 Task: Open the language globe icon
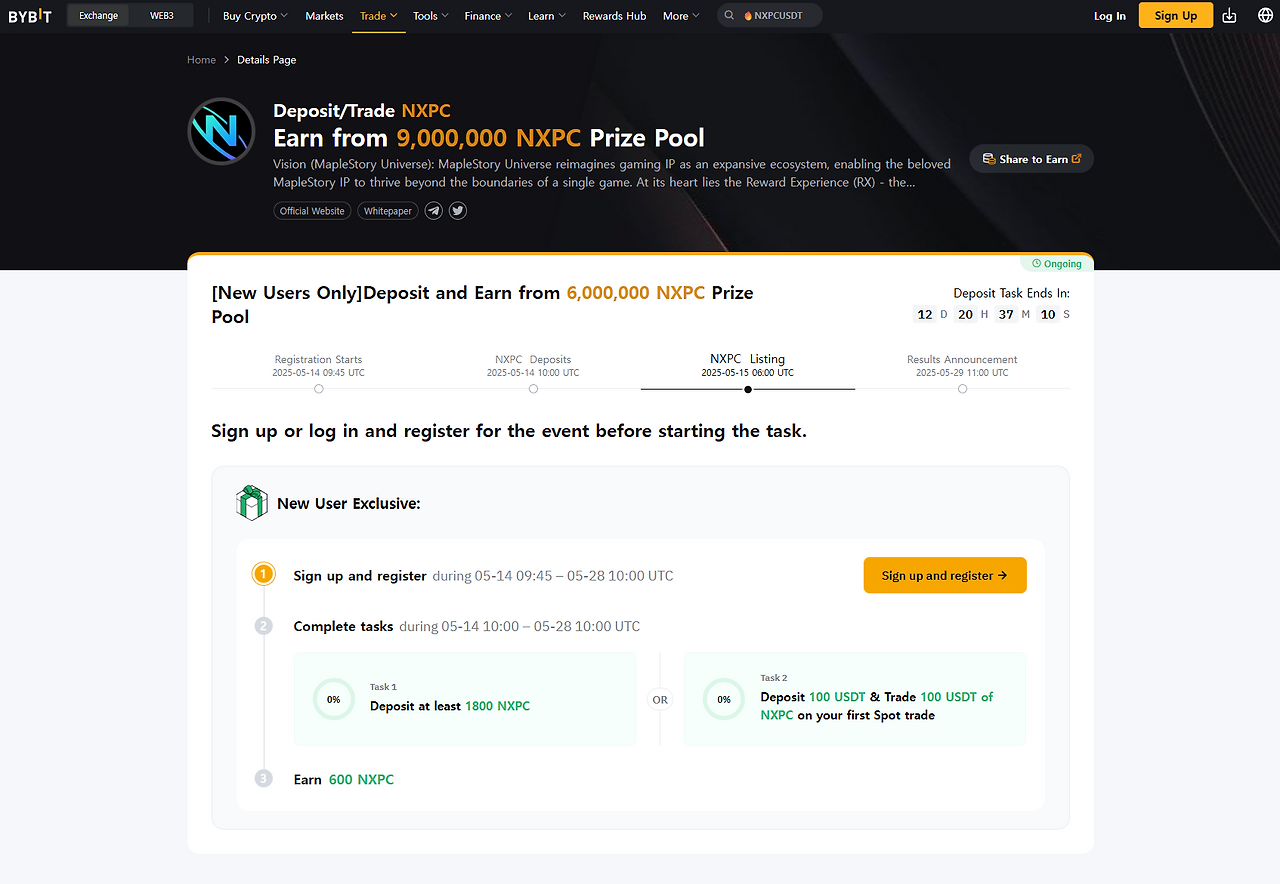[1265, 16]
